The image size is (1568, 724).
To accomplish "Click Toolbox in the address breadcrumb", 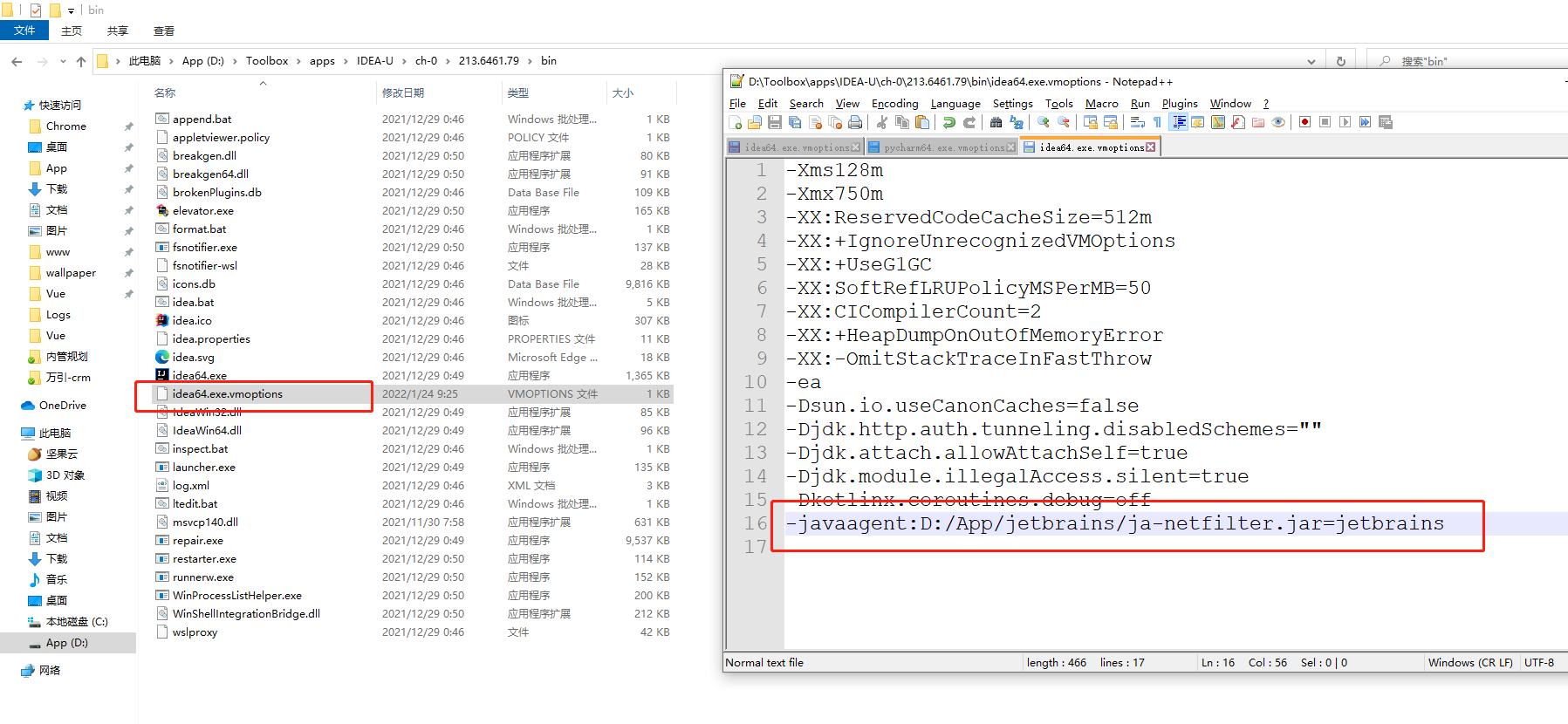I will [x=267, y=61].
